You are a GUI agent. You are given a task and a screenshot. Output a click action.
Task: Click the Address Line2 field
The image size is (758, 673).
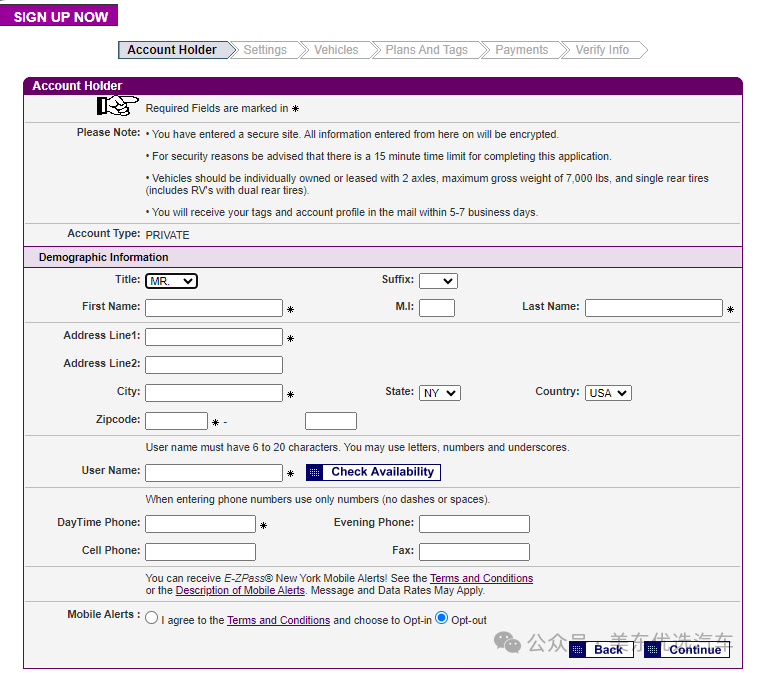tap(214, 365)
